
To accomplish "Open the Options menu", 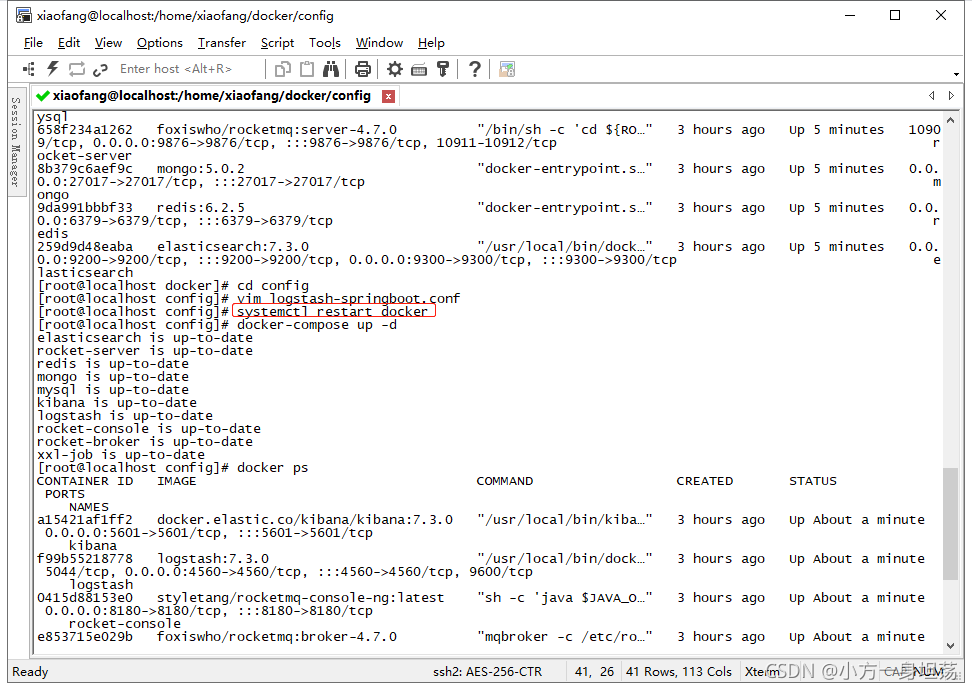I will coord(160,43).
